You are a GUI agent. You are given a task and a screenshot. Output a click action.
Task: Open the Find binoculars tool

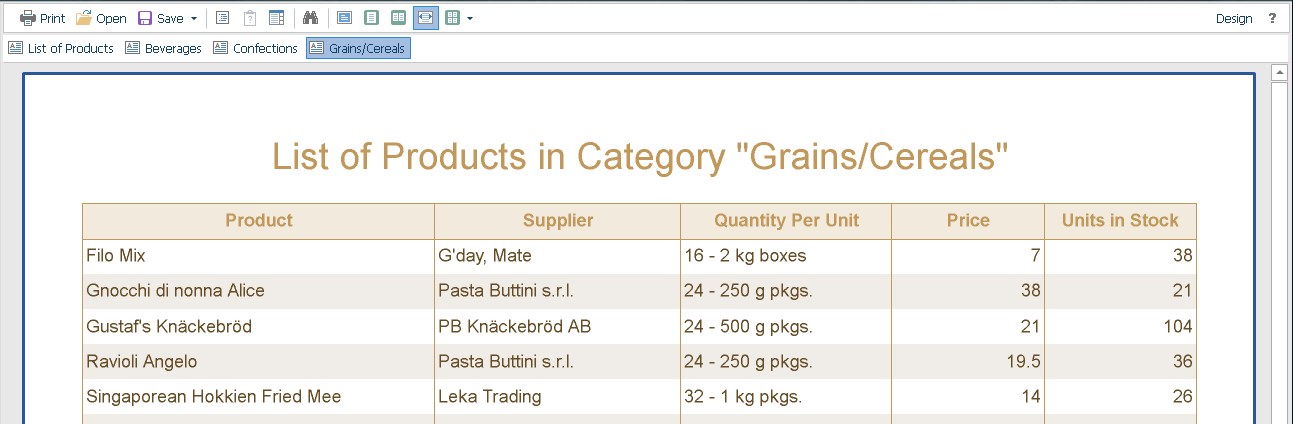click(x=310, y=18)
